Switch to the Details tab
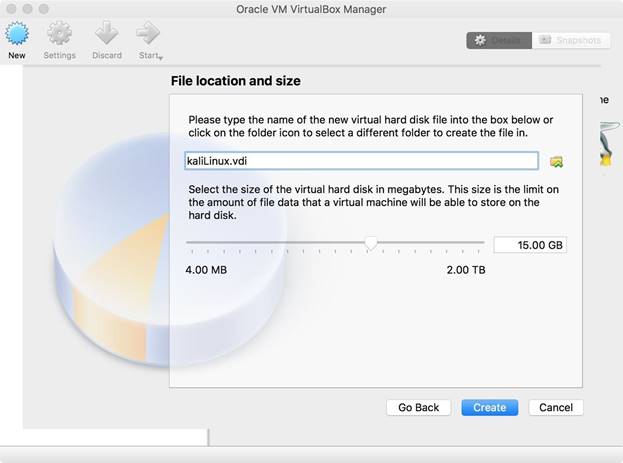 (x=497, y=40)
